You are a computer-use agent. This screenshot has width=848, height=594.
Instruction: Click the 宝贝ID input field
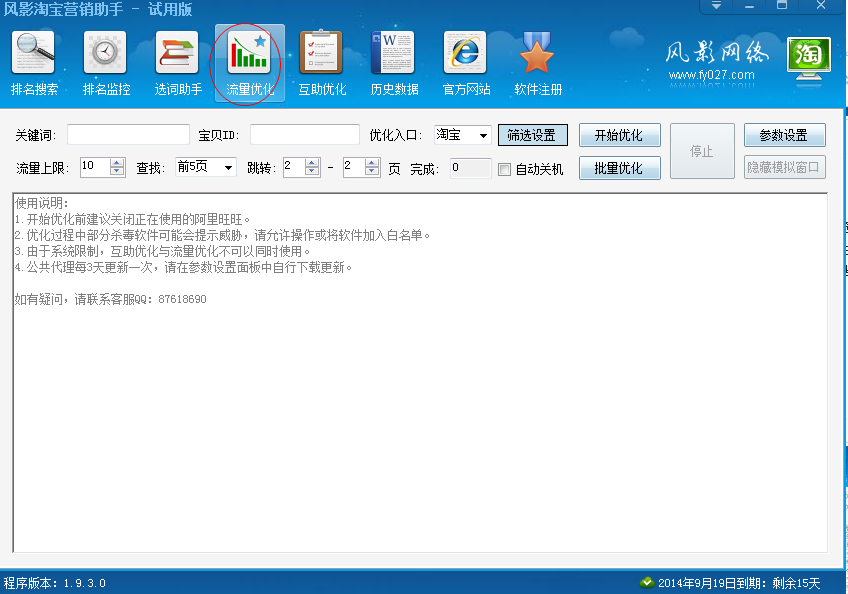[x=304, y=135]
